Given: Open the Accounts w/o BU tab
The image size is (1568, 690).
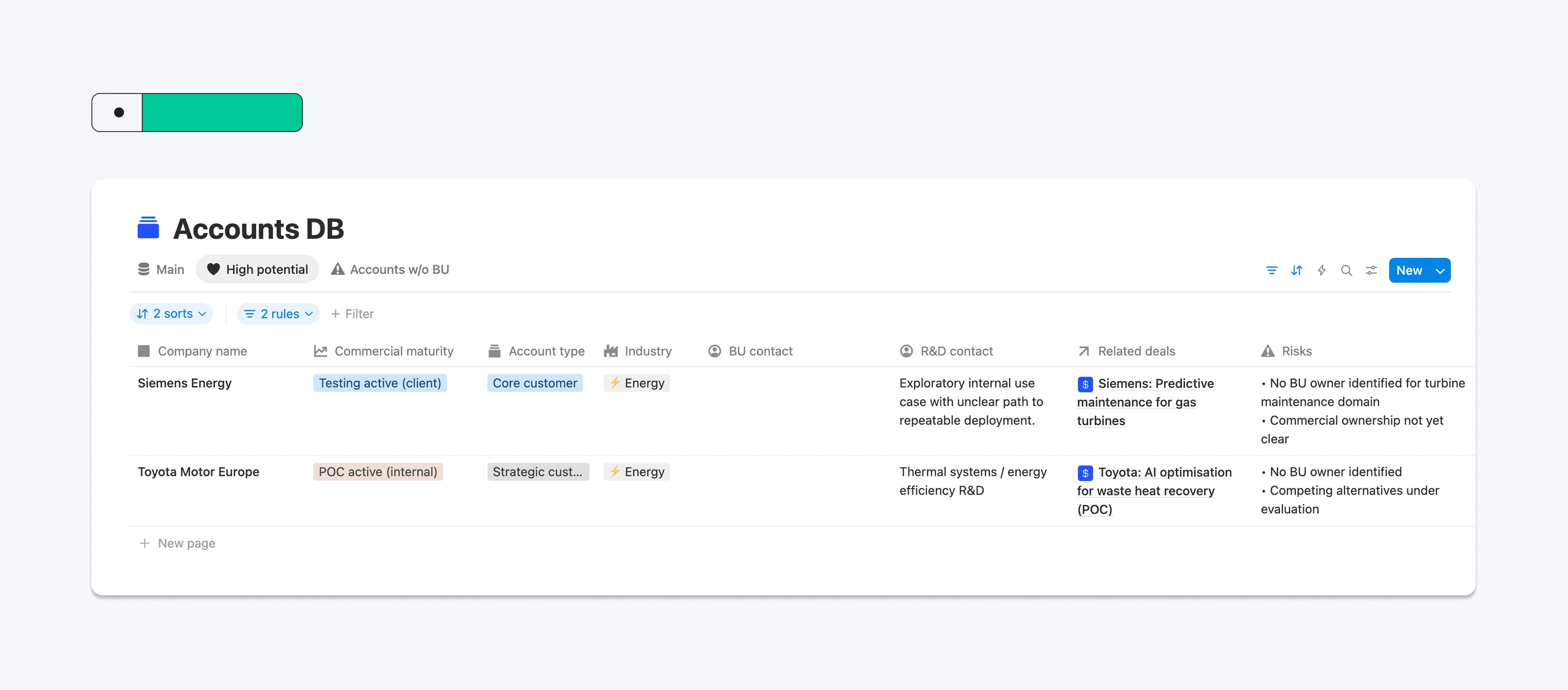Looking at the screenshot, I should coord(390,270).
